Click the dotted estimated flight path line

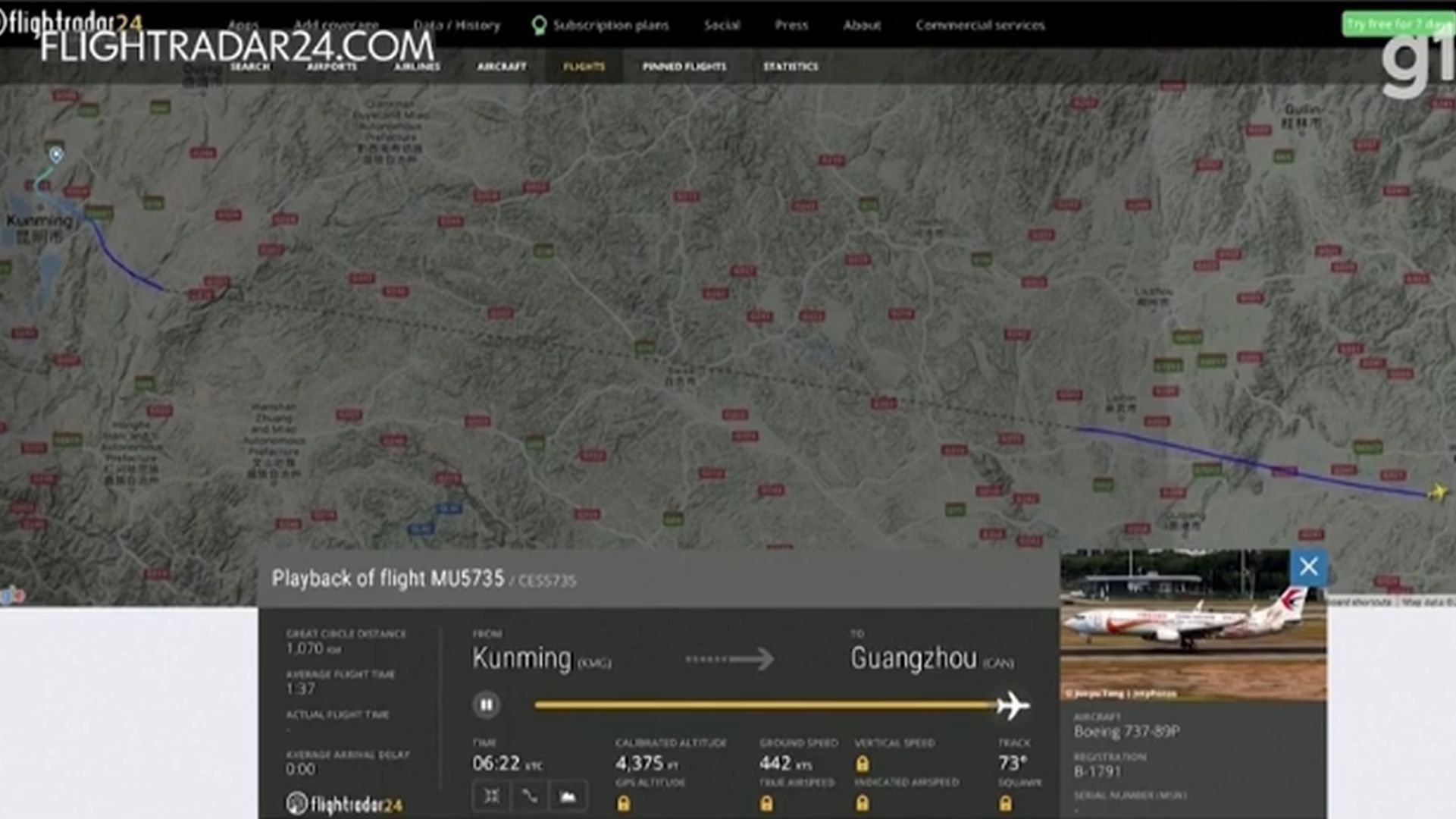click(622, 356)
